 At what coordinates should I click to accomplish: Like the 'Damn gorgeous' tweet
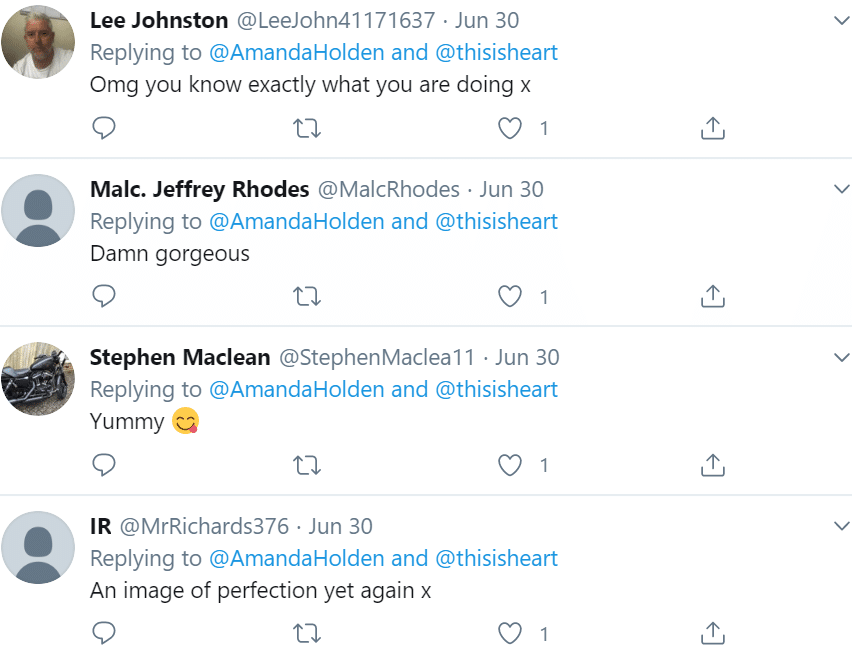tap(510, 297)
